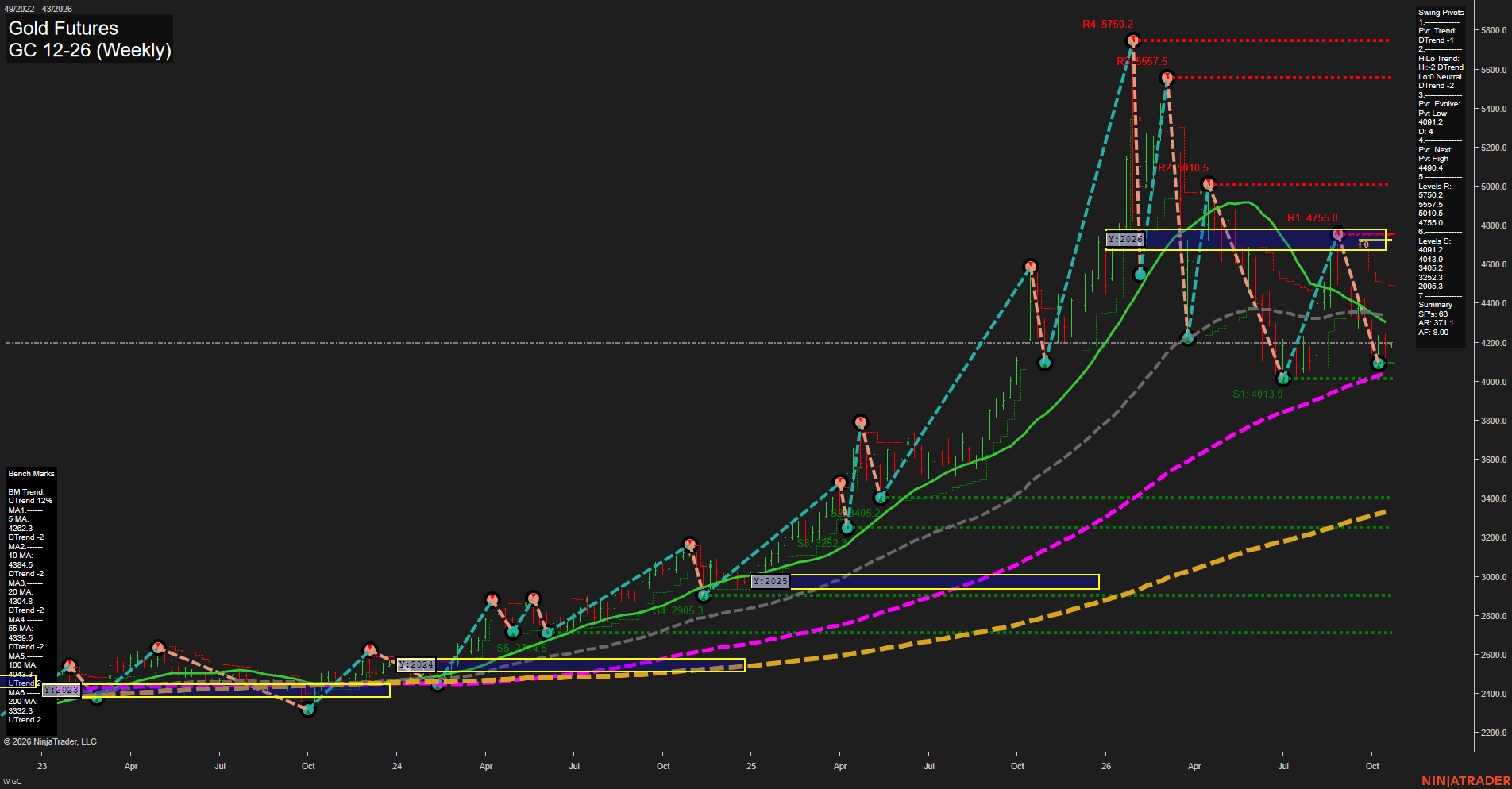Click the R2: 5010.5 resistance label
Image resolution: width=1512 pixels, height=789 pixels.
click(x=1183, y=167)
